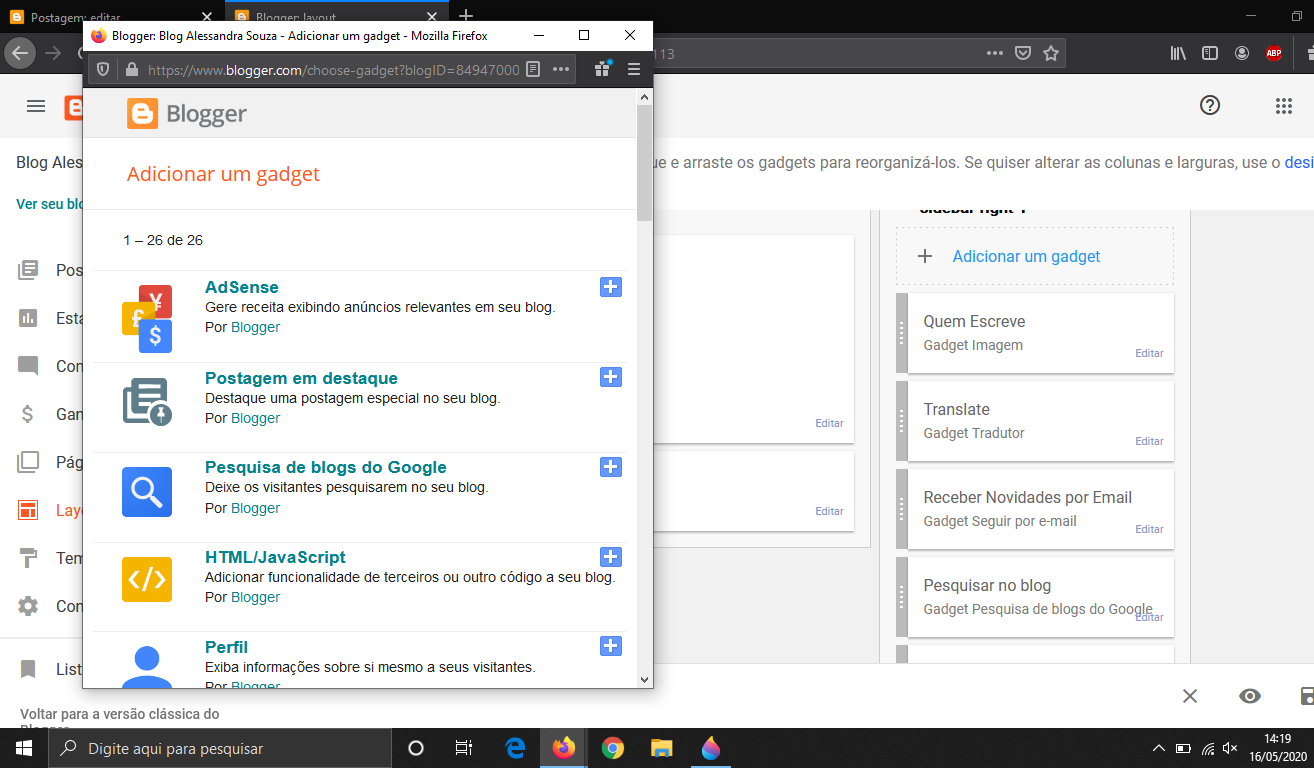Open Firefox library icon in main window
Viewport: 1314px width, 768px height.
coord(1179,53)
